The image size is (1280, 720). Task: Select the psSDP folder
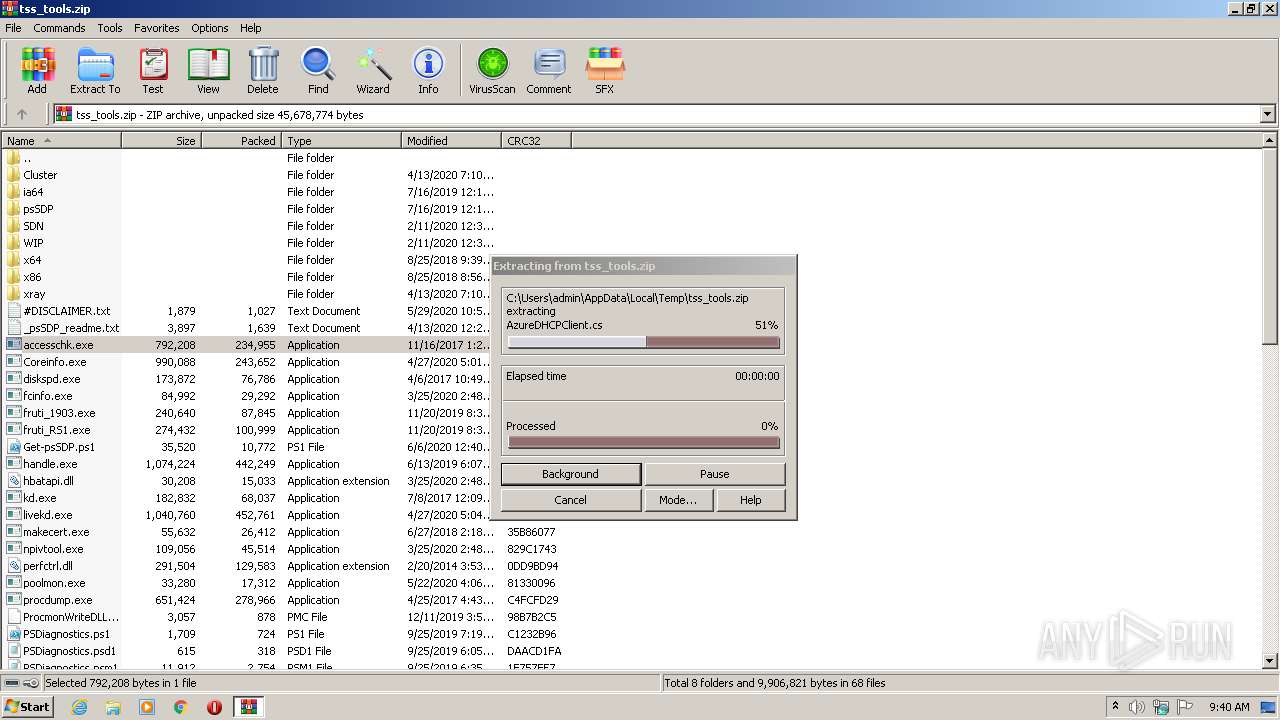point(38,209)
